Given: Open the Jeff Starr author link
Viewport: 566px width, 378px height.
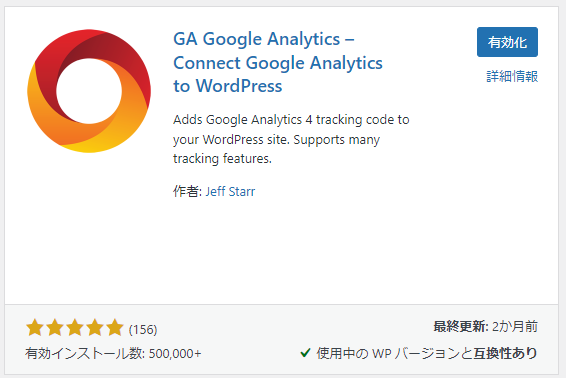Looking at the screenshot, I should [x=230, y=191].
